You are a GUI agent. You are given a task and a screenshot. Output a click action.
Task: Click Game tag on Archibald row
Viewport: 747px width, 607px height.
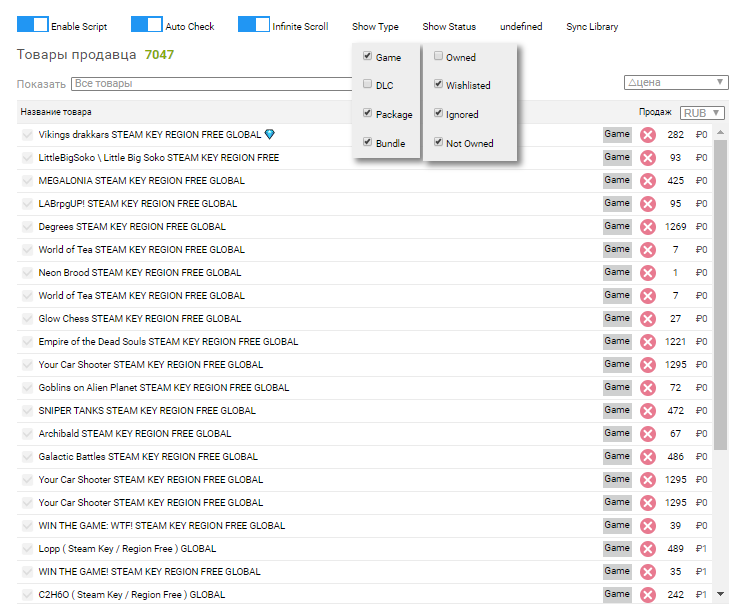coord(617,433)
